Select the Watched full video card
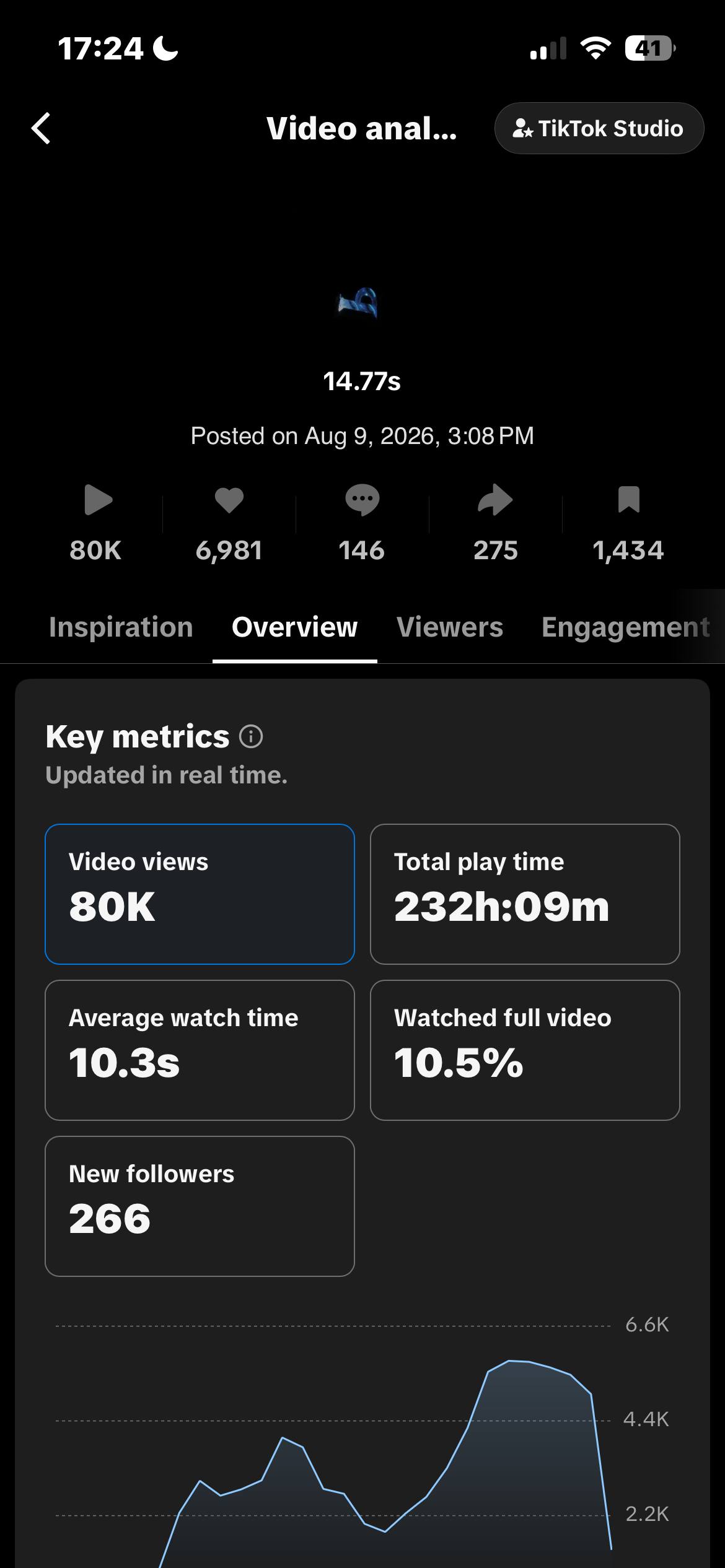Screen dimensions: 725x1568 point(525,1050)
